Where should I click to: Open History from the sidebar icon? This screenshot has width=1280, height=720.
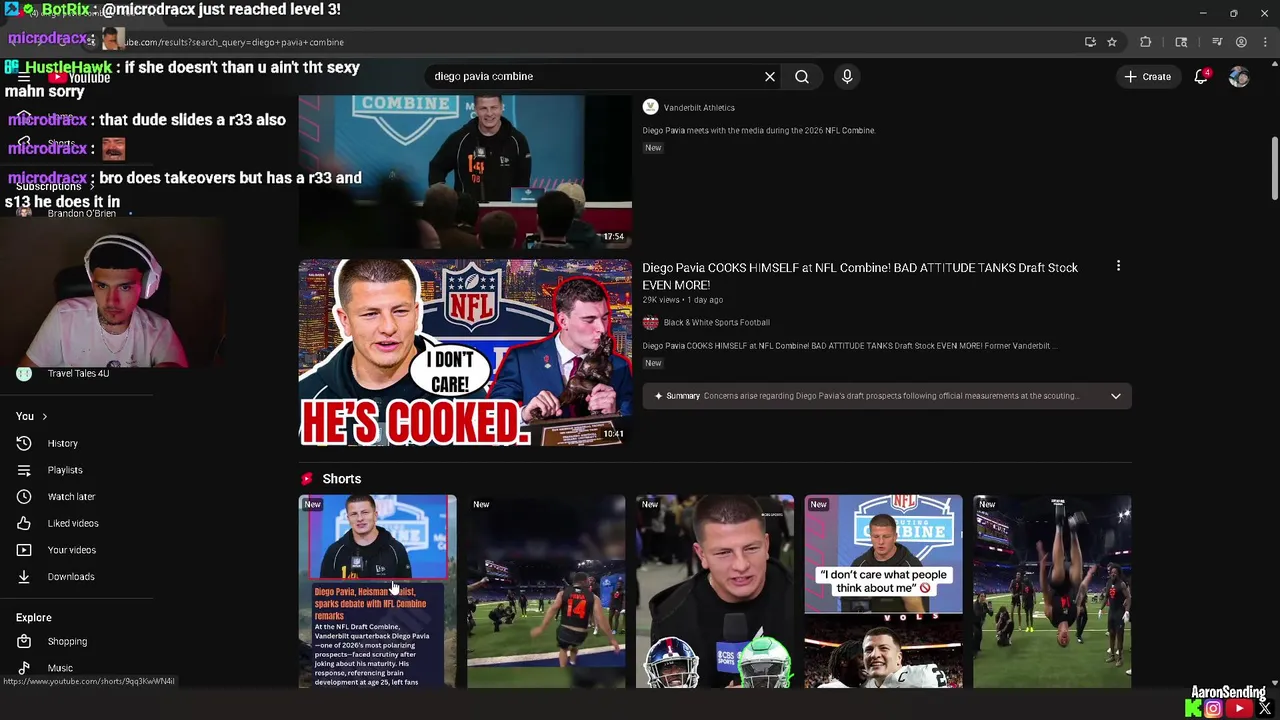coord(24,443)
